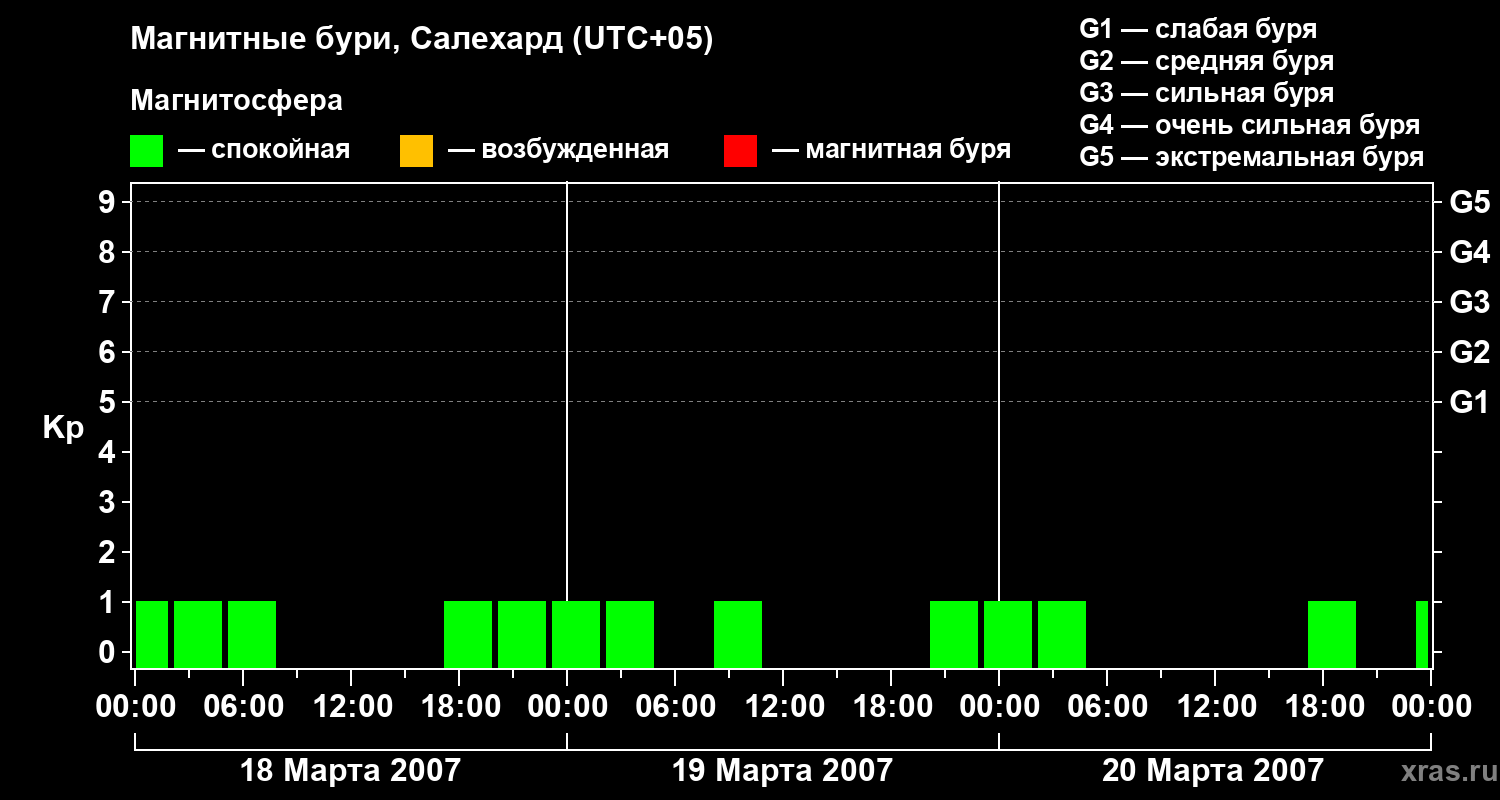Image resolution: width=1500 pixels, height=800 pixels.
Task: Click legend line 'G2 — средняя буря'
Action: [1207, 61]
